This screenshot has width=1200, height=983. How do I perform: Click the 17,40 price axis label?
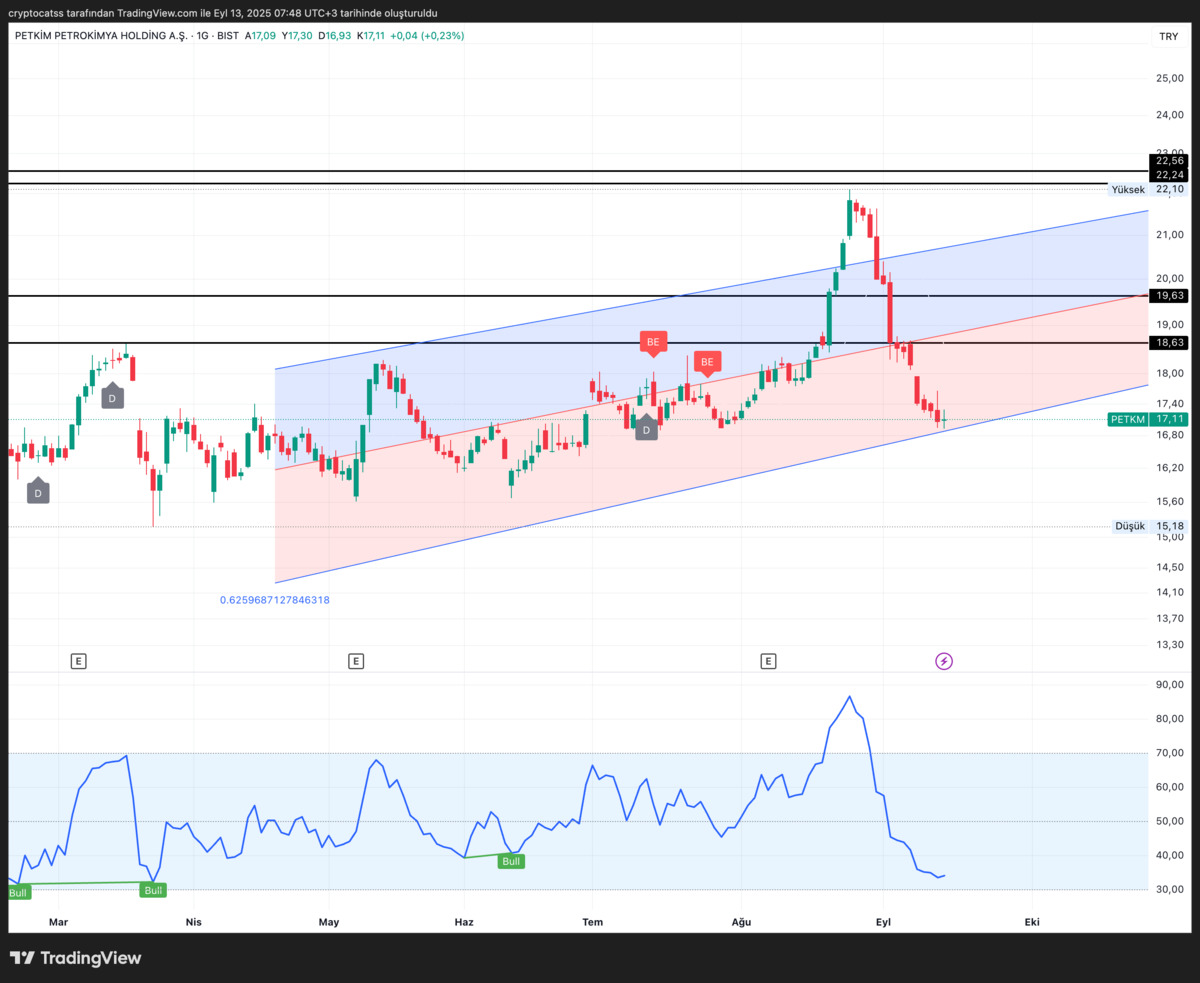click(x=1169, y=403)
